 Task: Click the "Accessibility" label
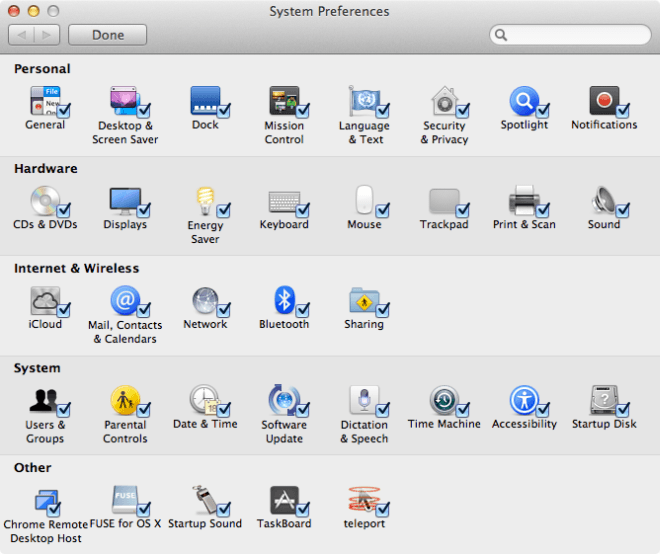click(x=524, y=424)
